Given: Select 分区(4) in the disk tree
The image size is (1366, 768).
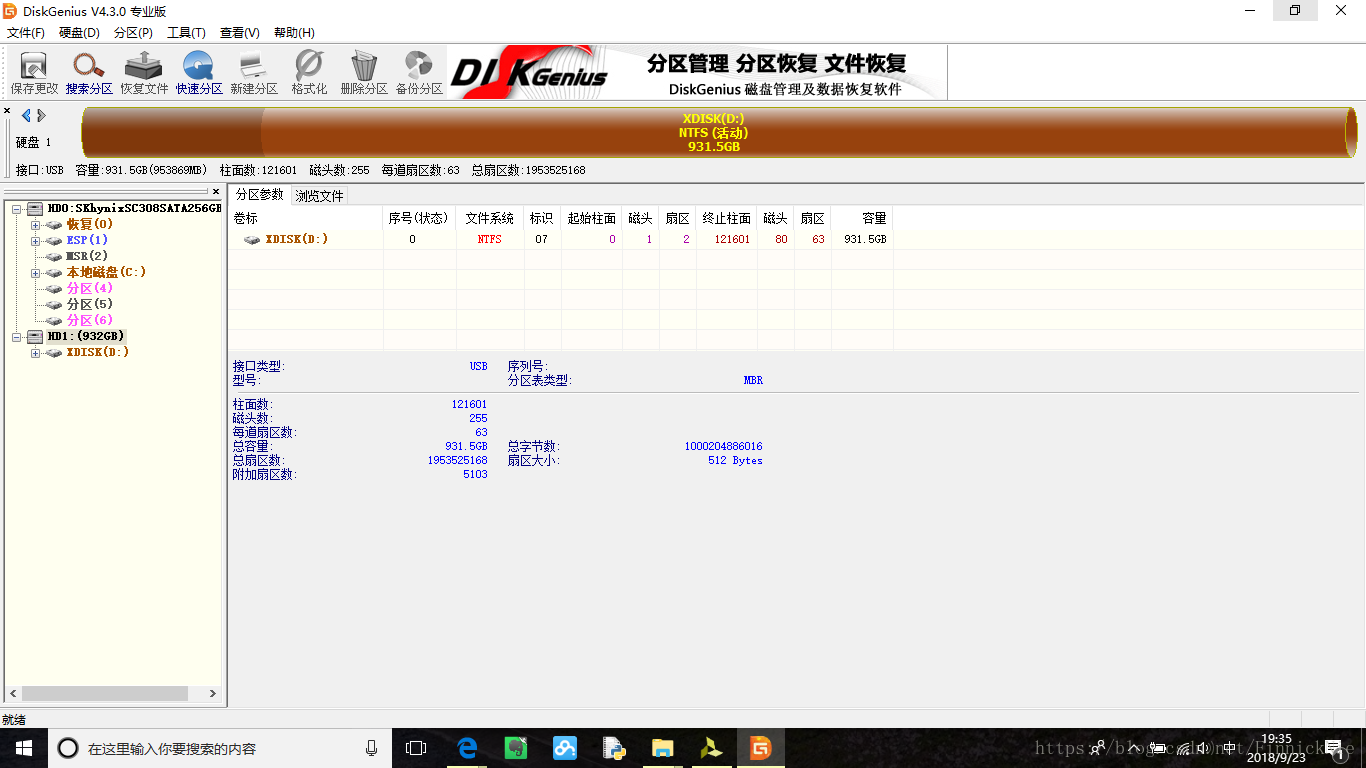Looking at the screenshot, I should [89, 288].
